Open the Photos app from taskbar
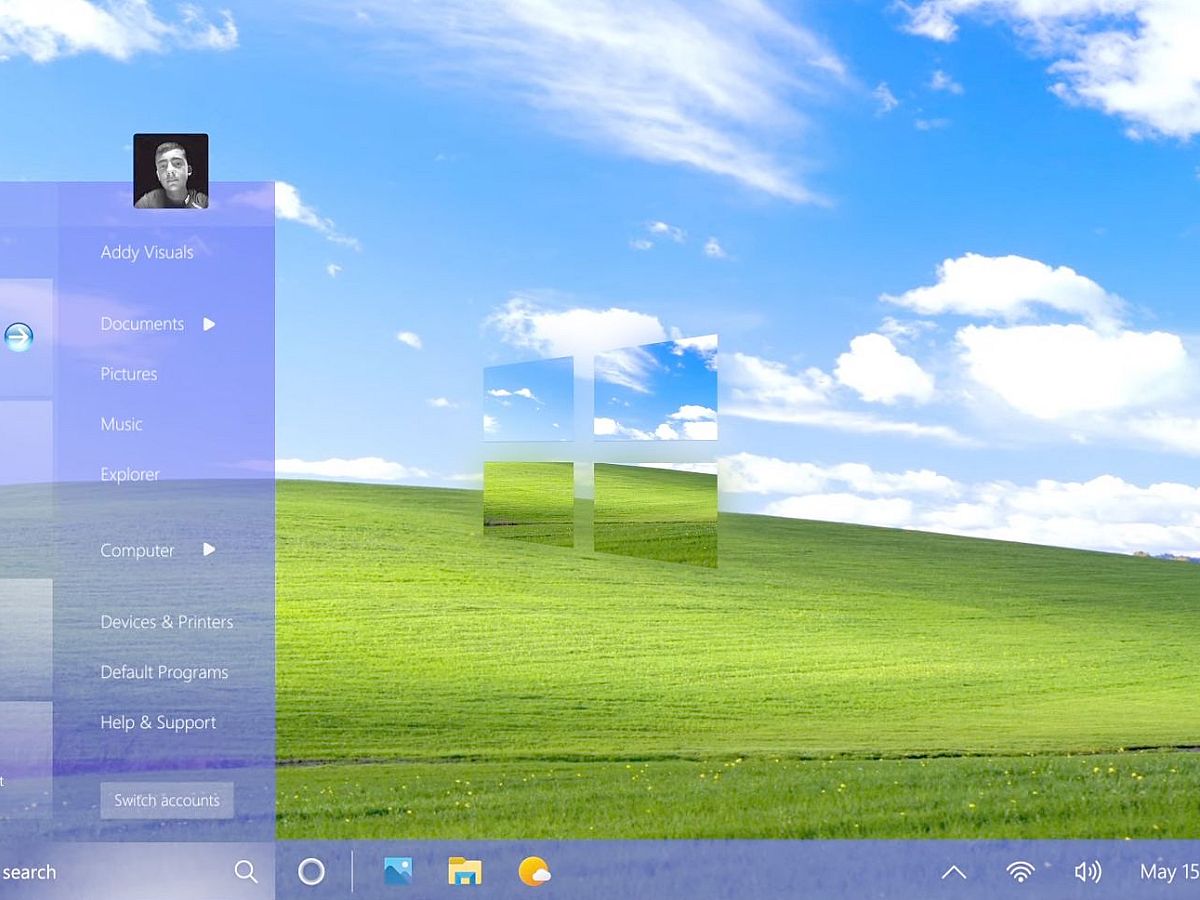This screenshot has width=1200, height=900. [398, 871]
